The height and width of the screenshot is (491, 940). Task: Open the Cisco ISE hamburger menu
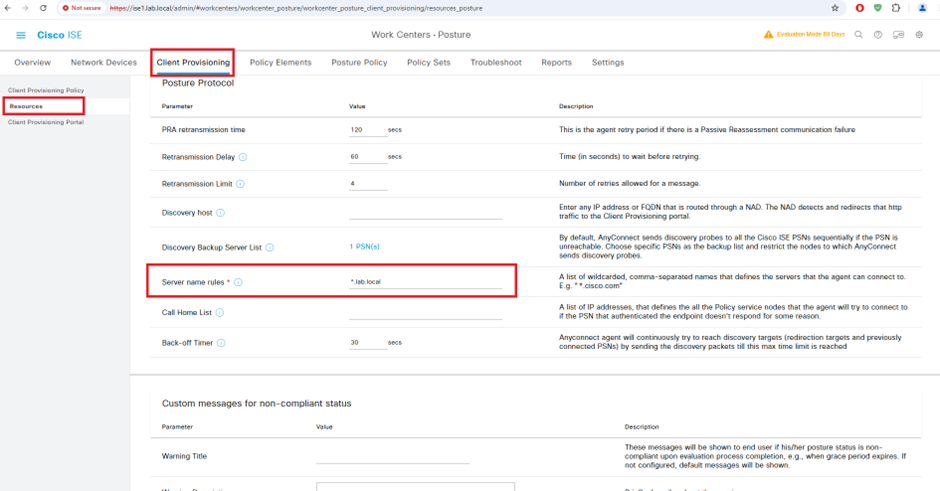[21, 35]
